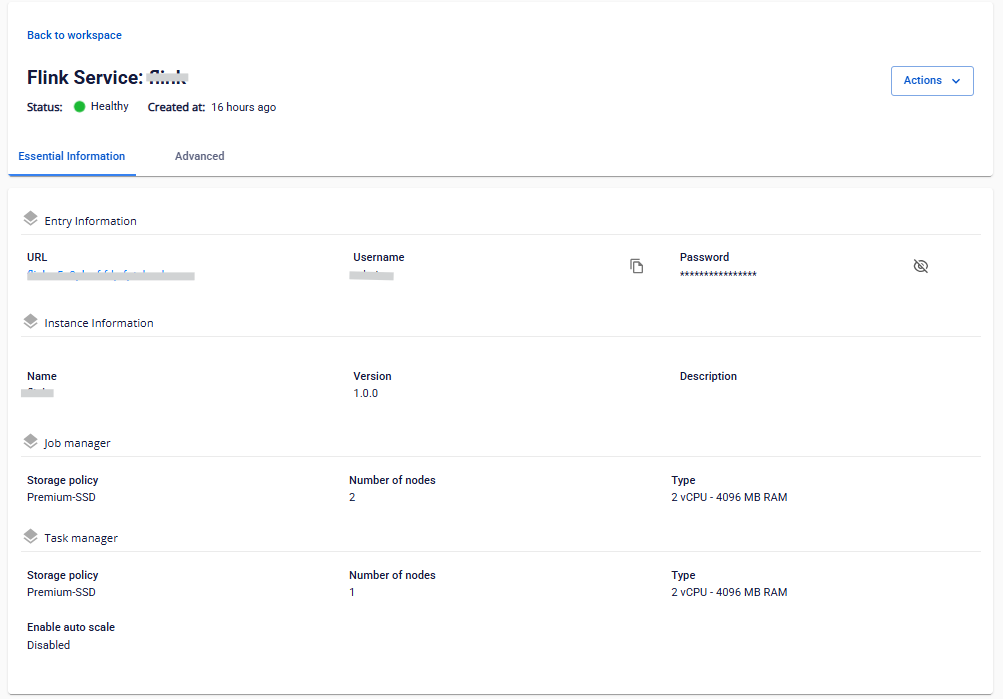This screenshot has height=699, width=1003.
Task: Click Task manager number of nodes value 1
Action: click(x=352, y=592)
